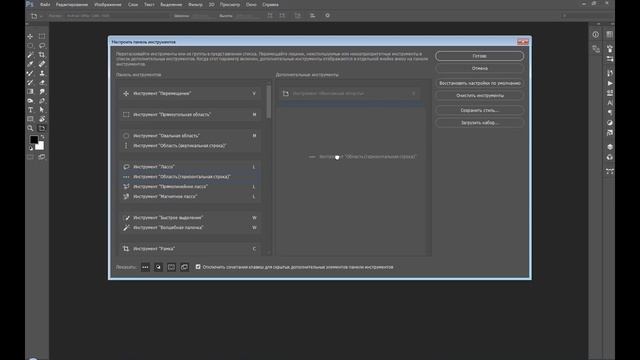Select the Gradient tool in the toolbox
Screen dimensions: 640x360
point(30,91)
